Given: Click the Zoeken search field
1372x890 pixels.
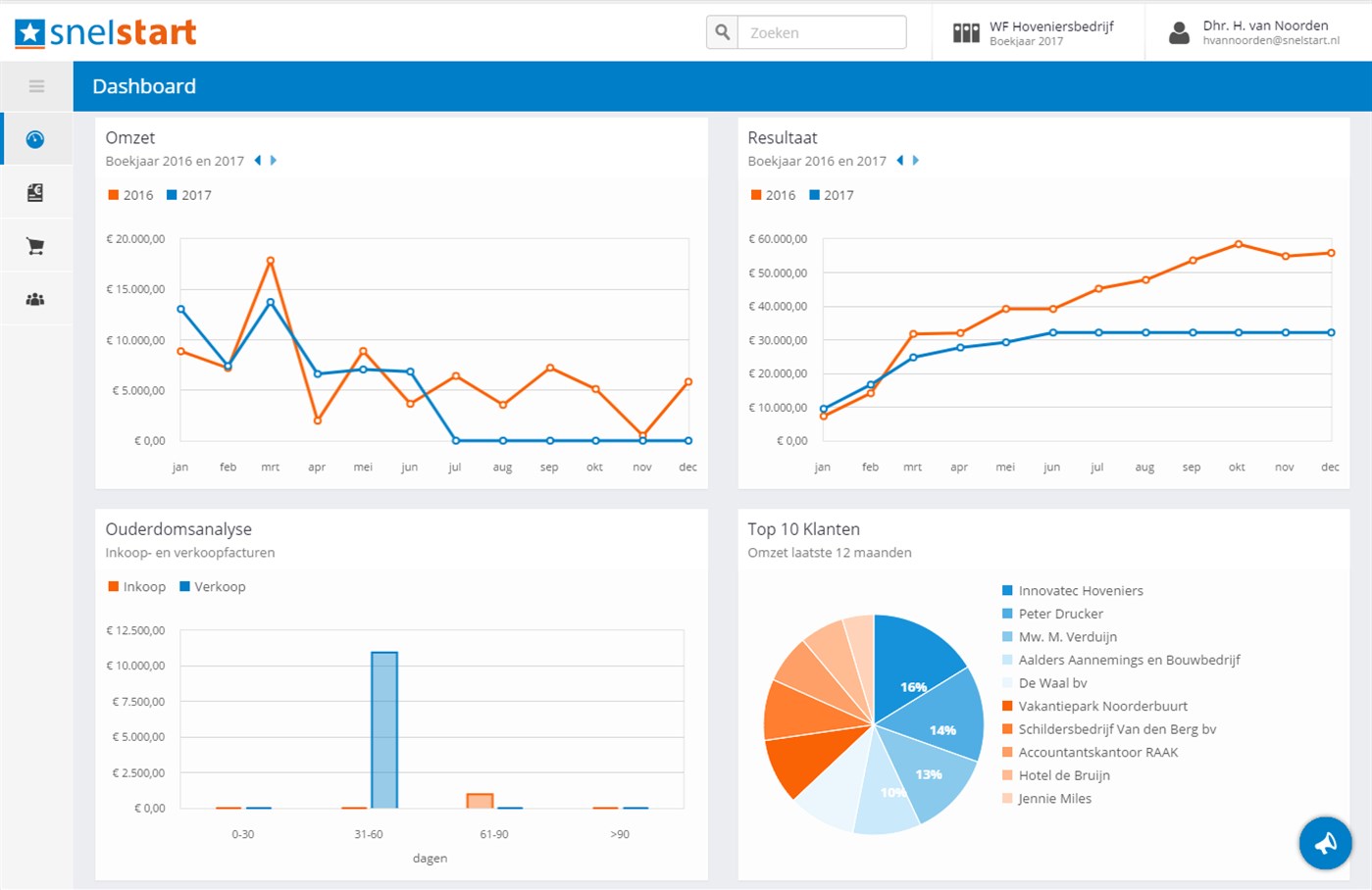Looking at the screenshot, I should [822, 32].
